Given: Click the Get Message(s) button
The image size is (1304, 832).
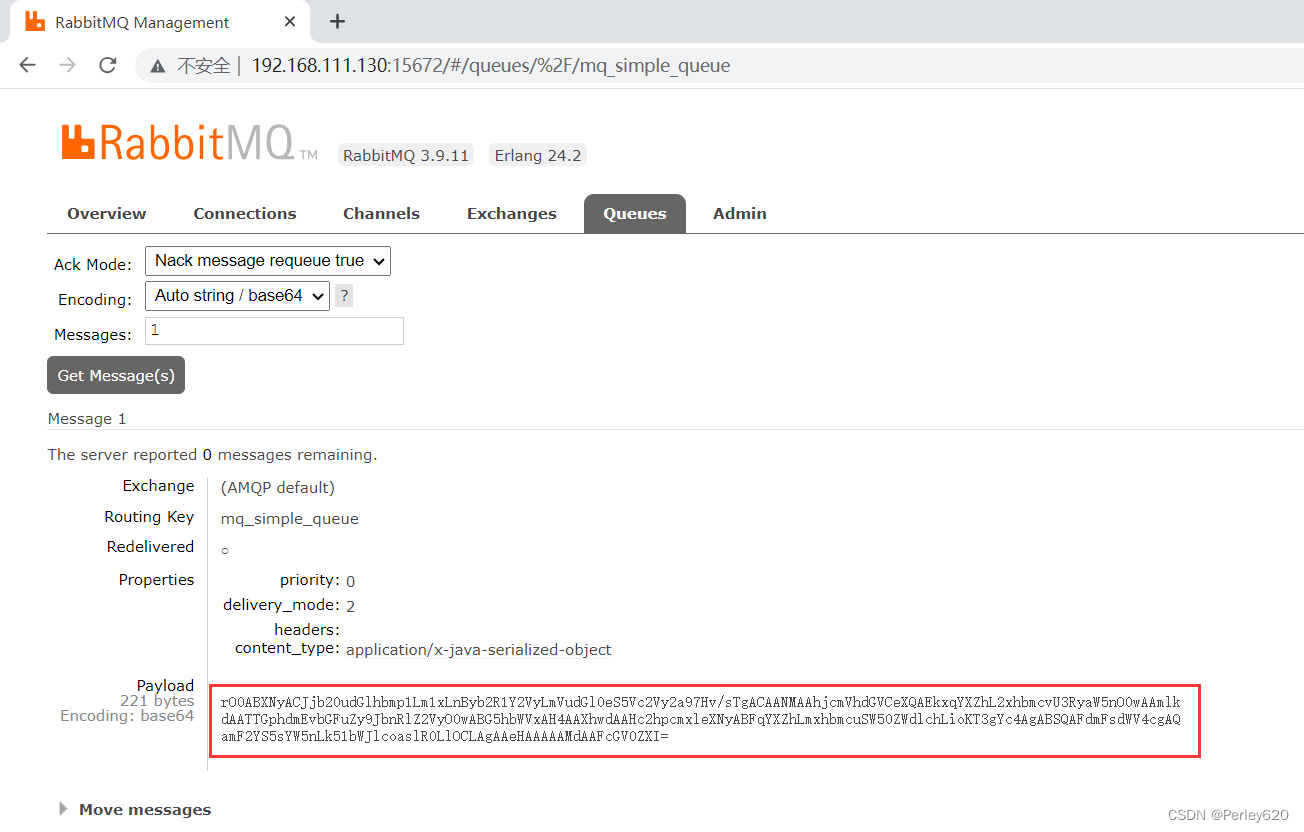Looking at the screenshot, I should pos(116,375).
